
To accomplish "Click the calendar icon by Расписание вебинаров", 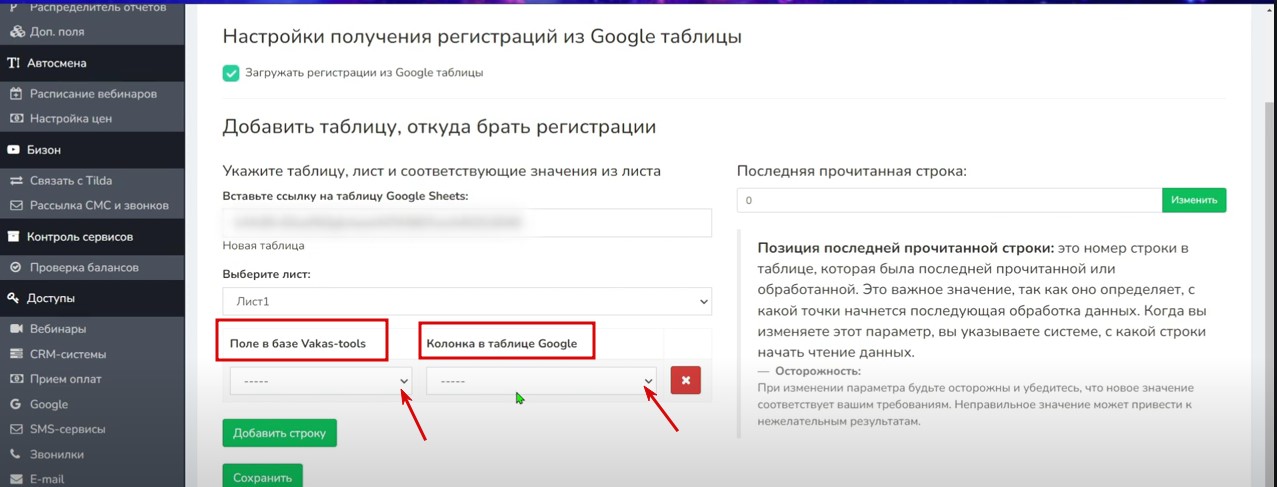I will coord(16,94).
